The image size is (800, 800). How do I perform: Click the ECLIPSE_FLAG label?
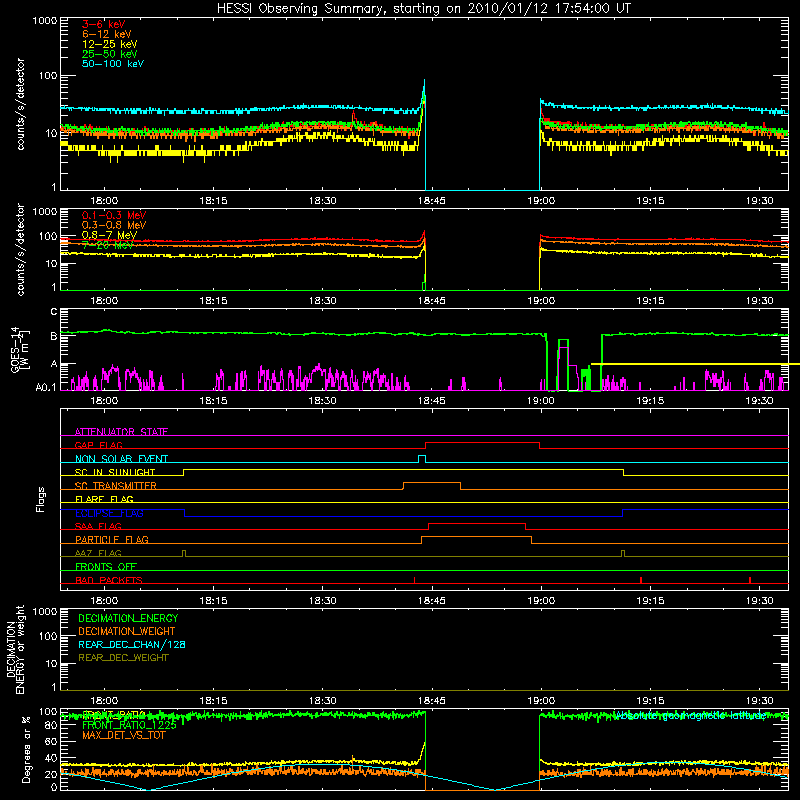coord(110,513)
